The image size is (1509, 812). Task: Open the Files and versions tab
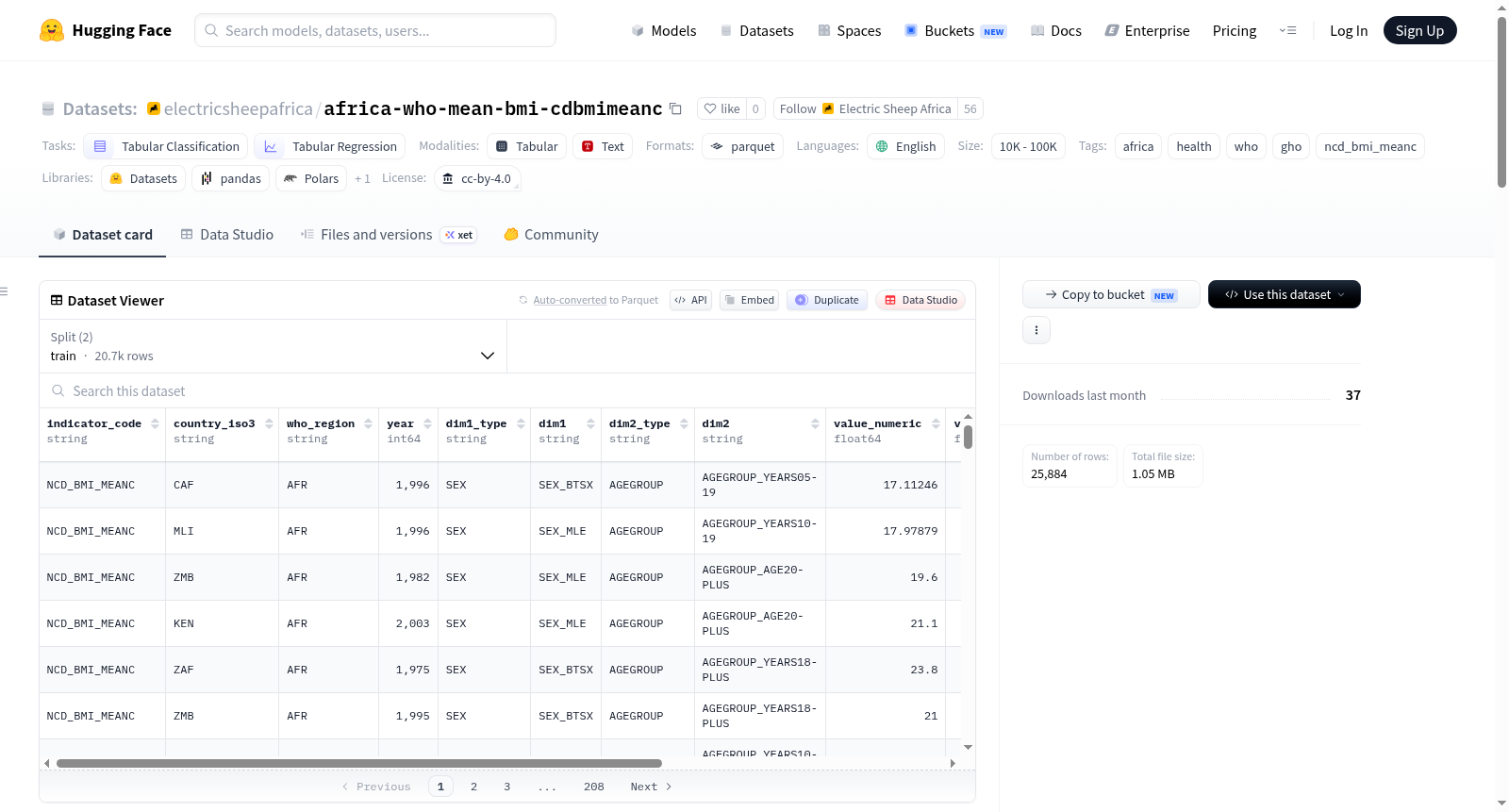coord(388,235)
